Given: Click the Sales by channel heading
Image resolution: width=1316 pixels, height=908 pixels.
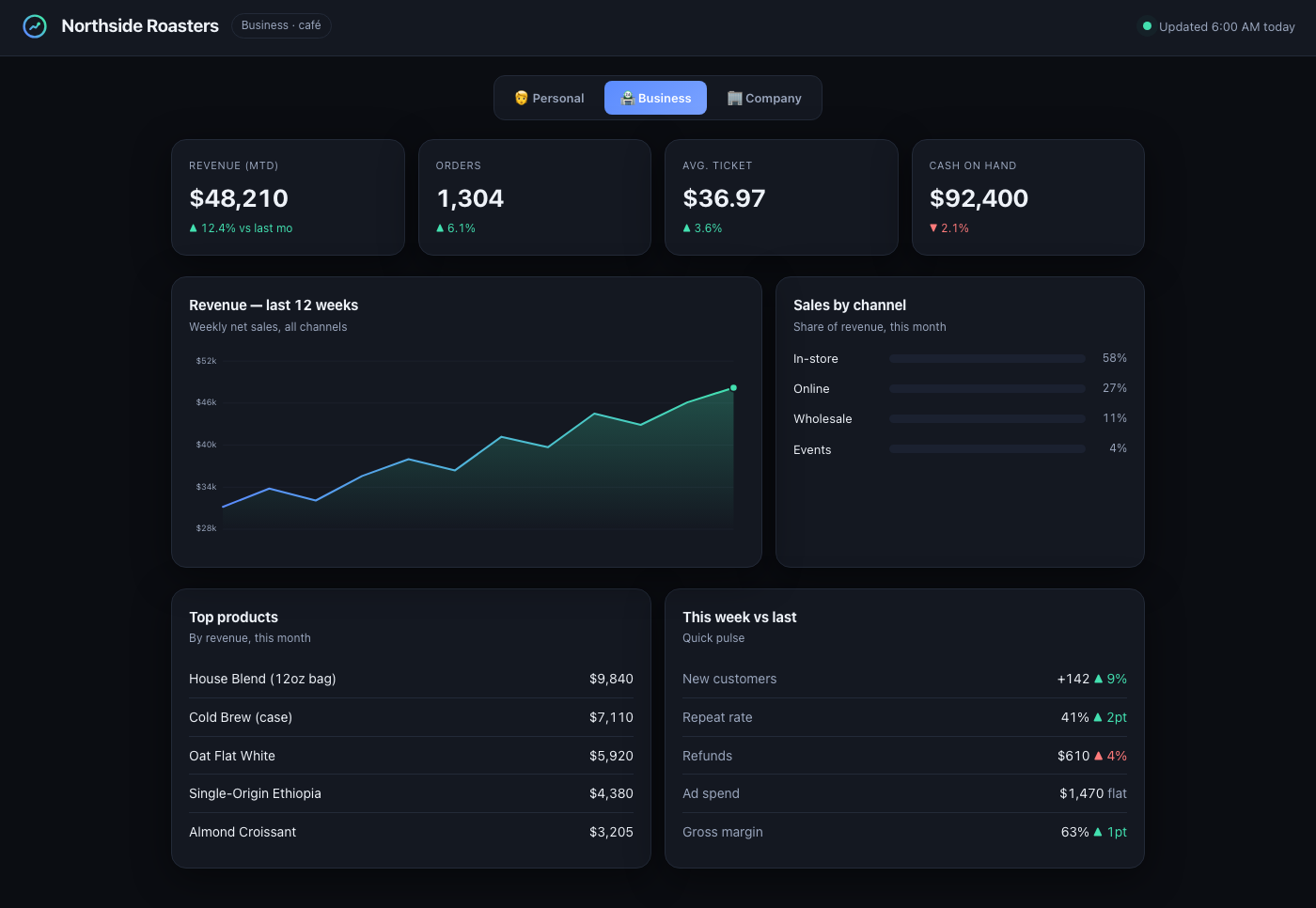Looking at the screenshot, I should [x=850, y=305].
